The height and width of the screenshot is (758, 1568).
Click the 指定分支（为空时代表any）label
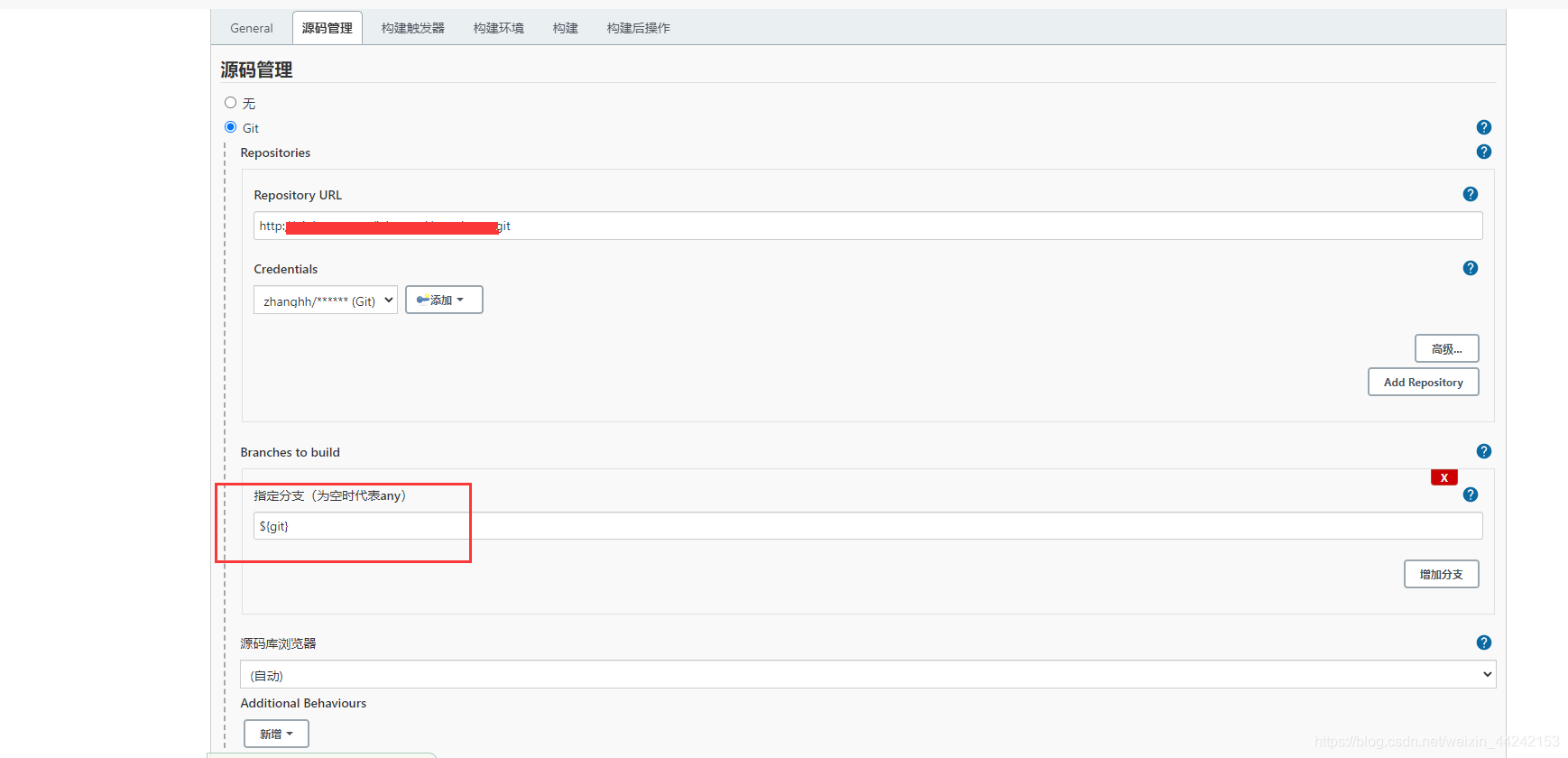330,495
